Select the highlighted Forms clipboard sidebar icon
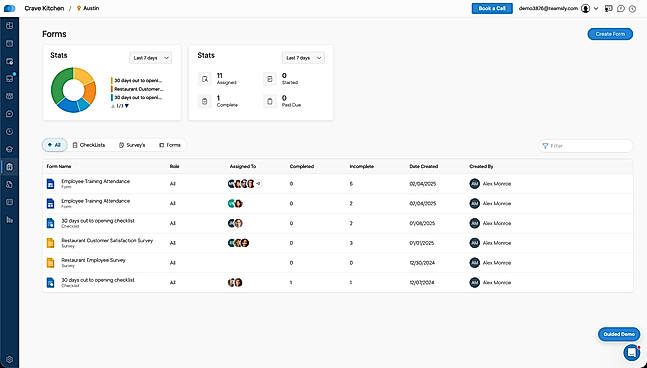 coord(9,167)
